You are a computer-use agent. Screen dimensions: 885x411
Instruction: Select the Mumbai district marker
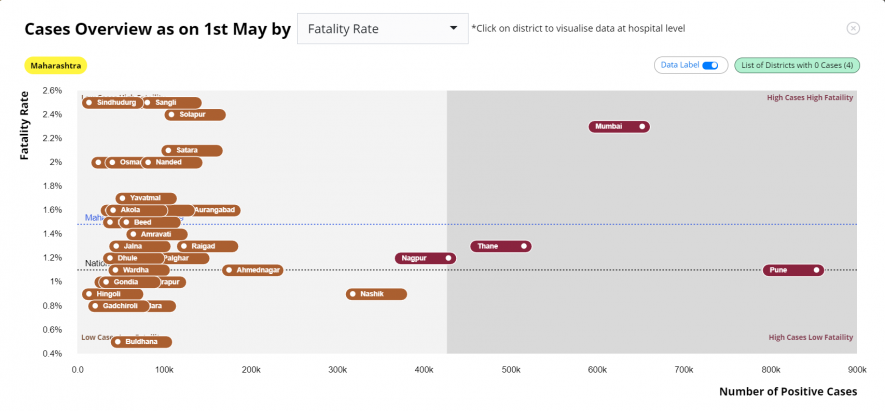click(x=643, y=126)
